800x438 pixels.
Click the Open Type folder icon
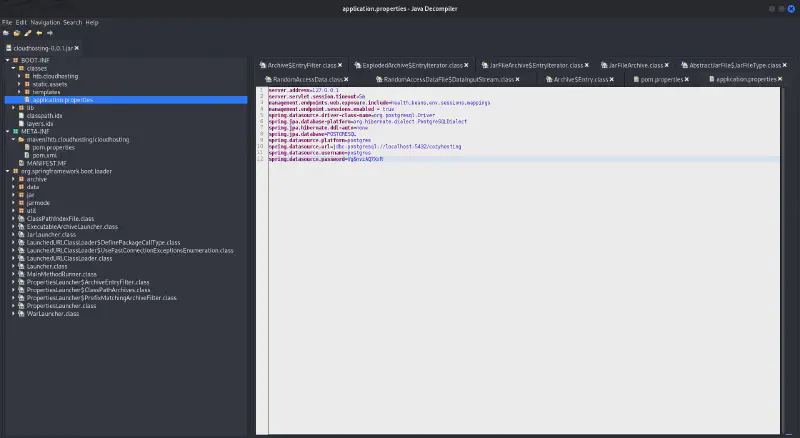coord(16,32)
